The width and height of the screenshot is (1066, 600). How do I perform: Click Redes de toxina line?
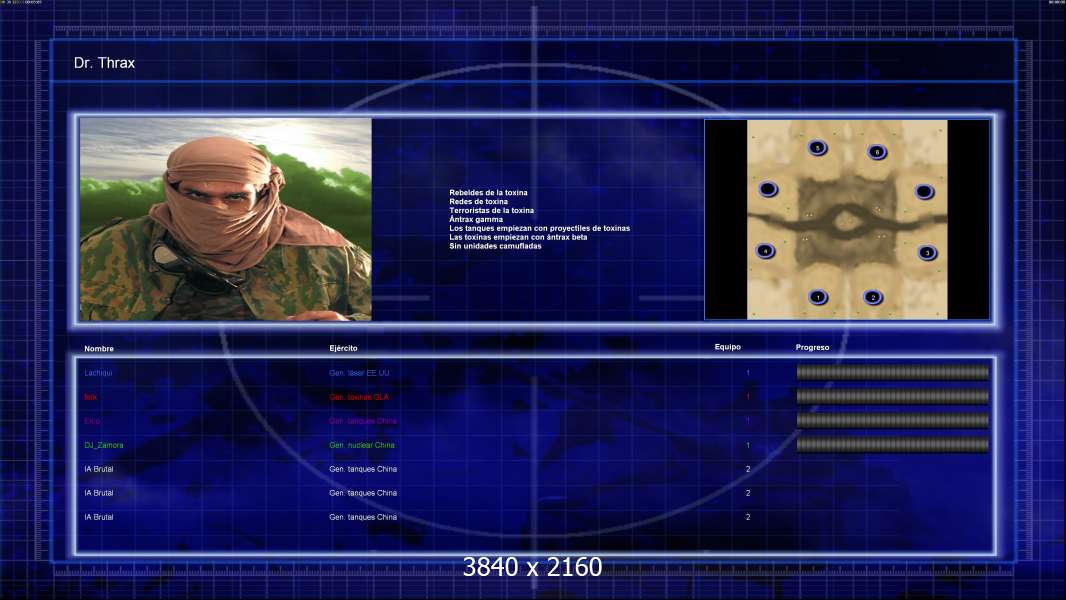(478, 202)
